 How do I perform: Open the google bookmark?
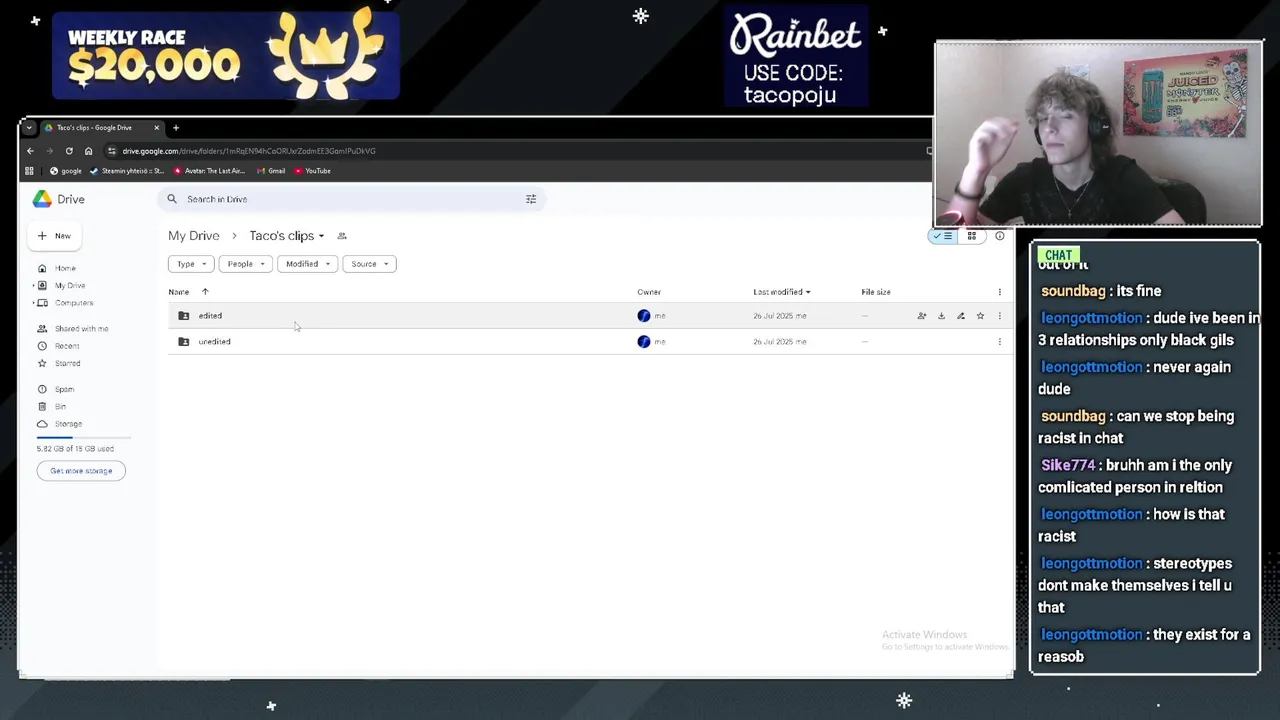pos(66,171)
